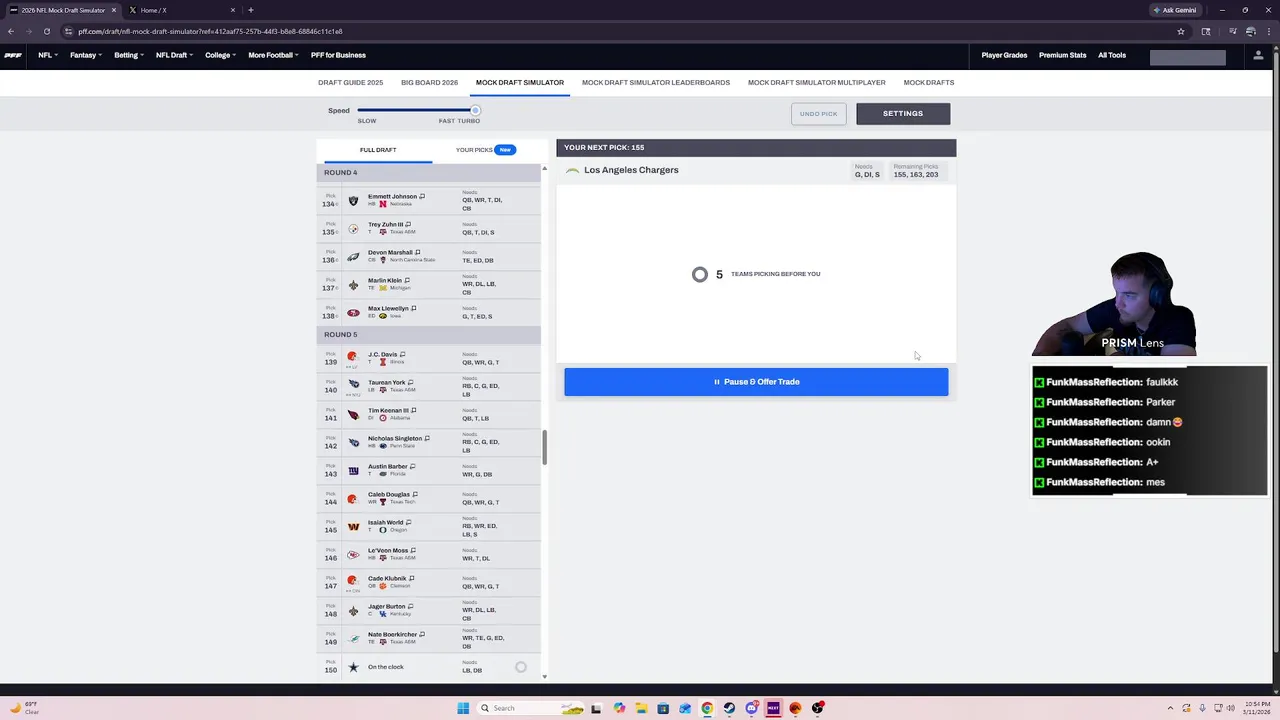Click the Ask Gemini button

(1175, 10)
